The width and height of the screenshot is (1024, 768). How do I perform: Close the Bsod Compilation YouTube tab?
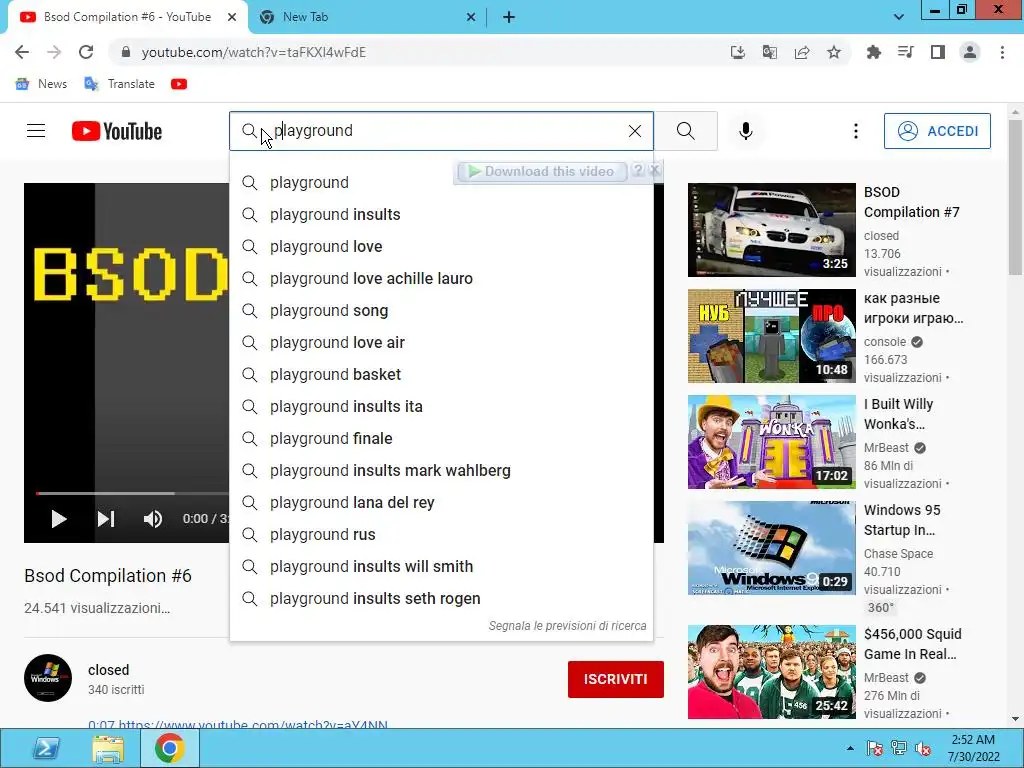pos(232,17)
